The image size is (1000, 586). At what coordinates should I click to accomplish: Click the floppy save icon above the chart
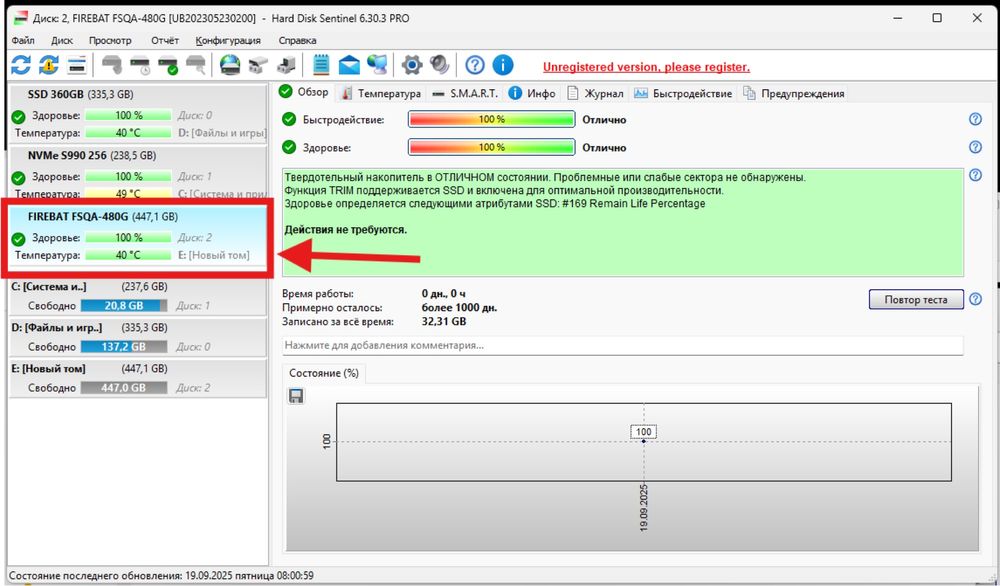(x=296, y=396)
